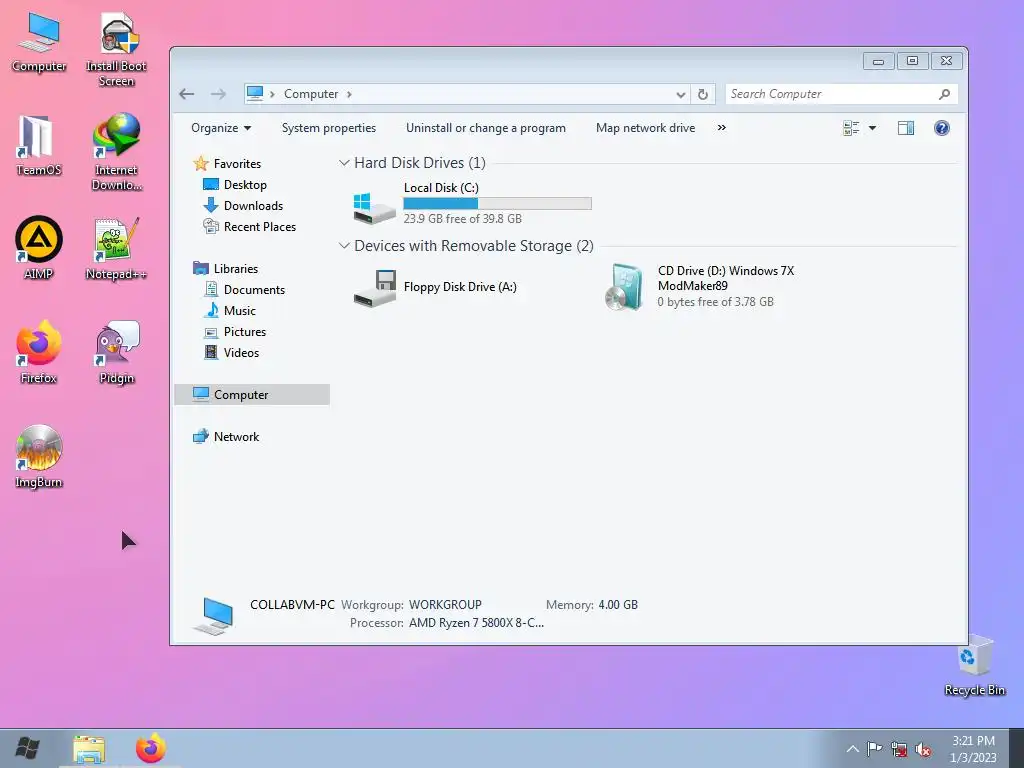The width and height of the screenshot is (1024, 768).
Task: Select the Recycle Bin icon
Action: tap(975, 665)
